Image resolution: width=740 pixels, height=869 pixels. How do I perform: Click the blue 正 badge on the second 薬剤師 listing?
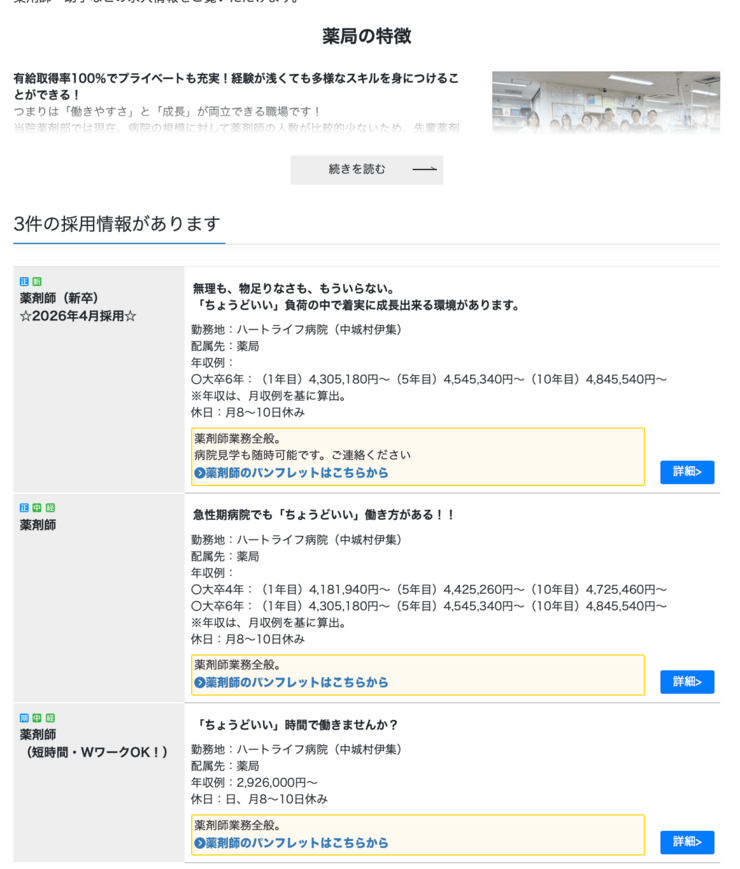pyautogui.click(x=24, y=508)
